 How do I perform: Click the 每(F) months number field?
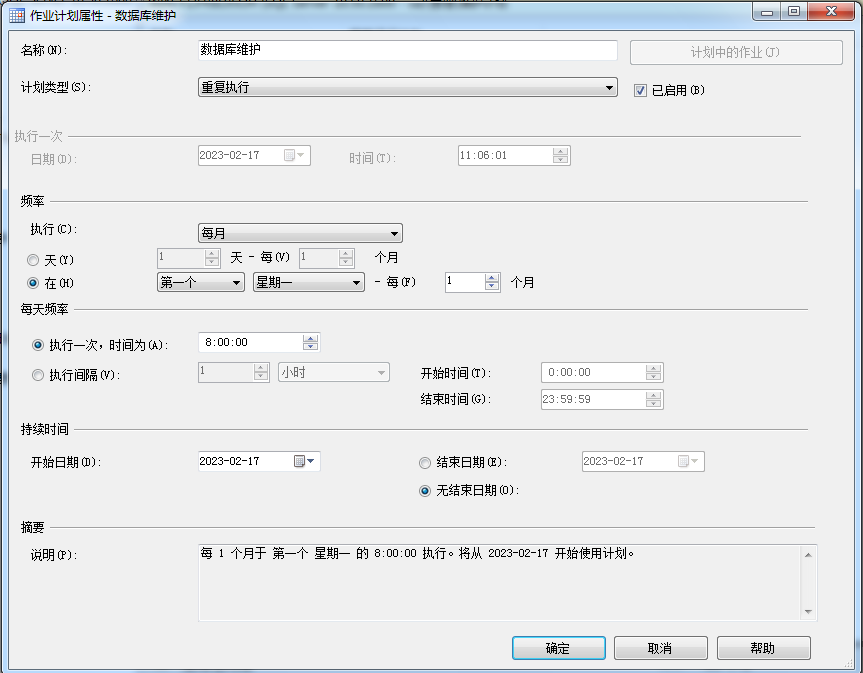tap(465, 282)
